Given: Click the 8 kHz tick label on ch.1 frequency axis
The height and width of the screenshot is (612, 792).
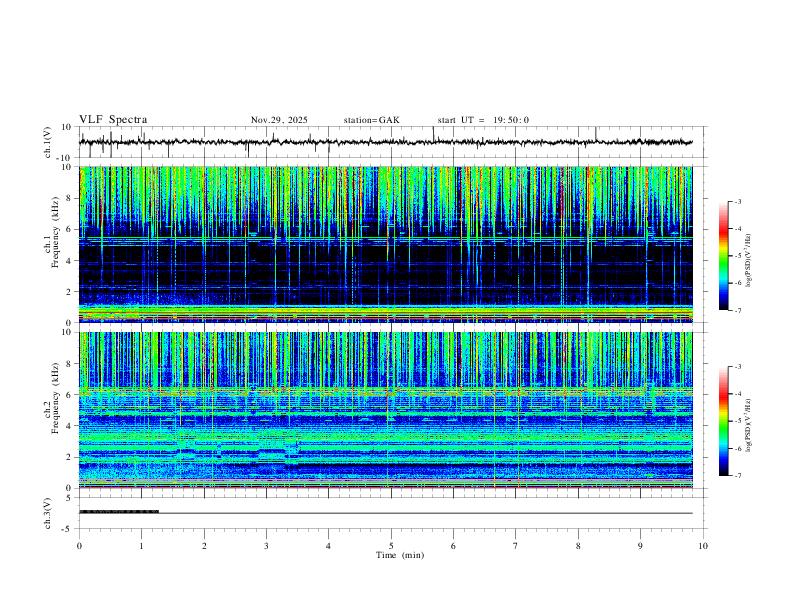Looking at the screenshot, I should [x=70, y=198].
